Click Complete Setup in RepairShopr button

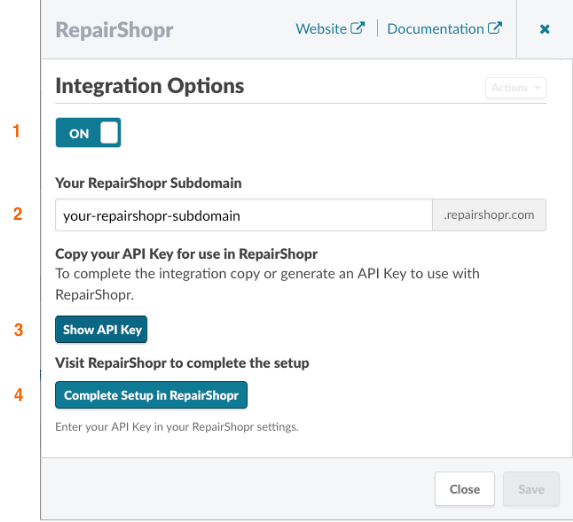tap(151, 395)
